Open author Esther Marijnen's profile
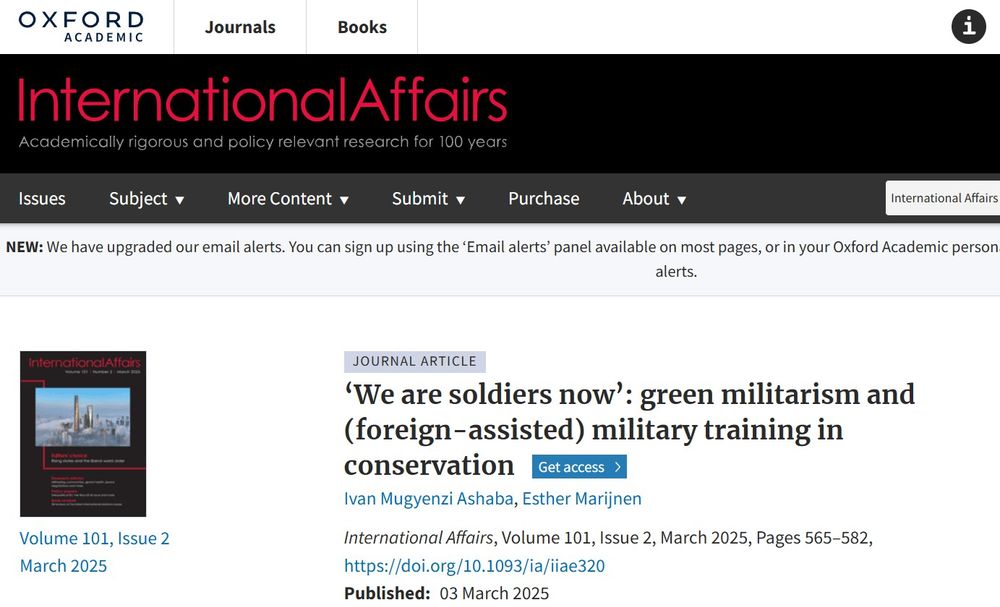Image resolution: width=1000 pixels, height=607 pixels. click(582, 499)
